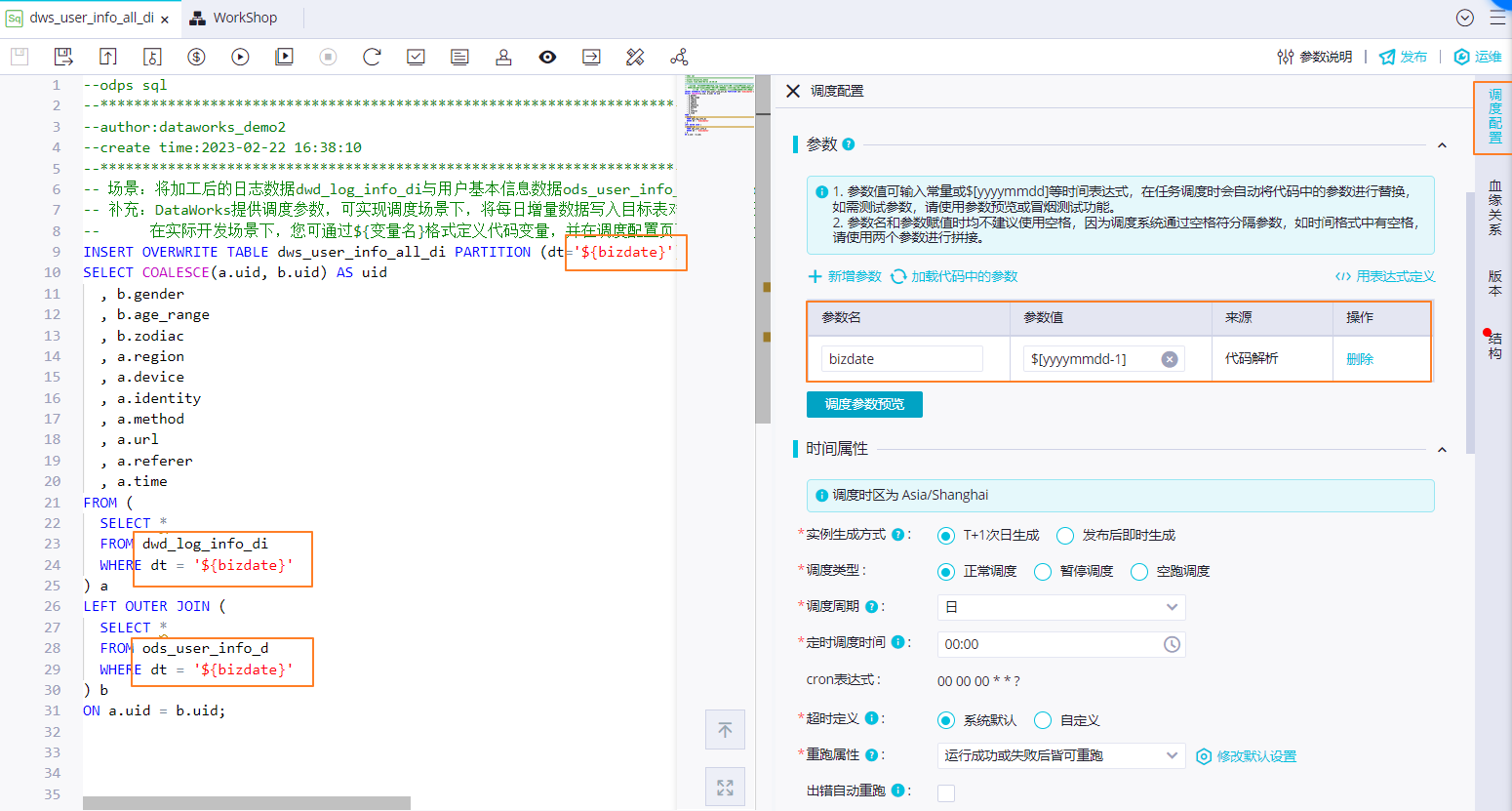This screenshot has height=811, width=1512.
Task: Click the fullscreen expand icon in editor
Action: pos(725,788)
